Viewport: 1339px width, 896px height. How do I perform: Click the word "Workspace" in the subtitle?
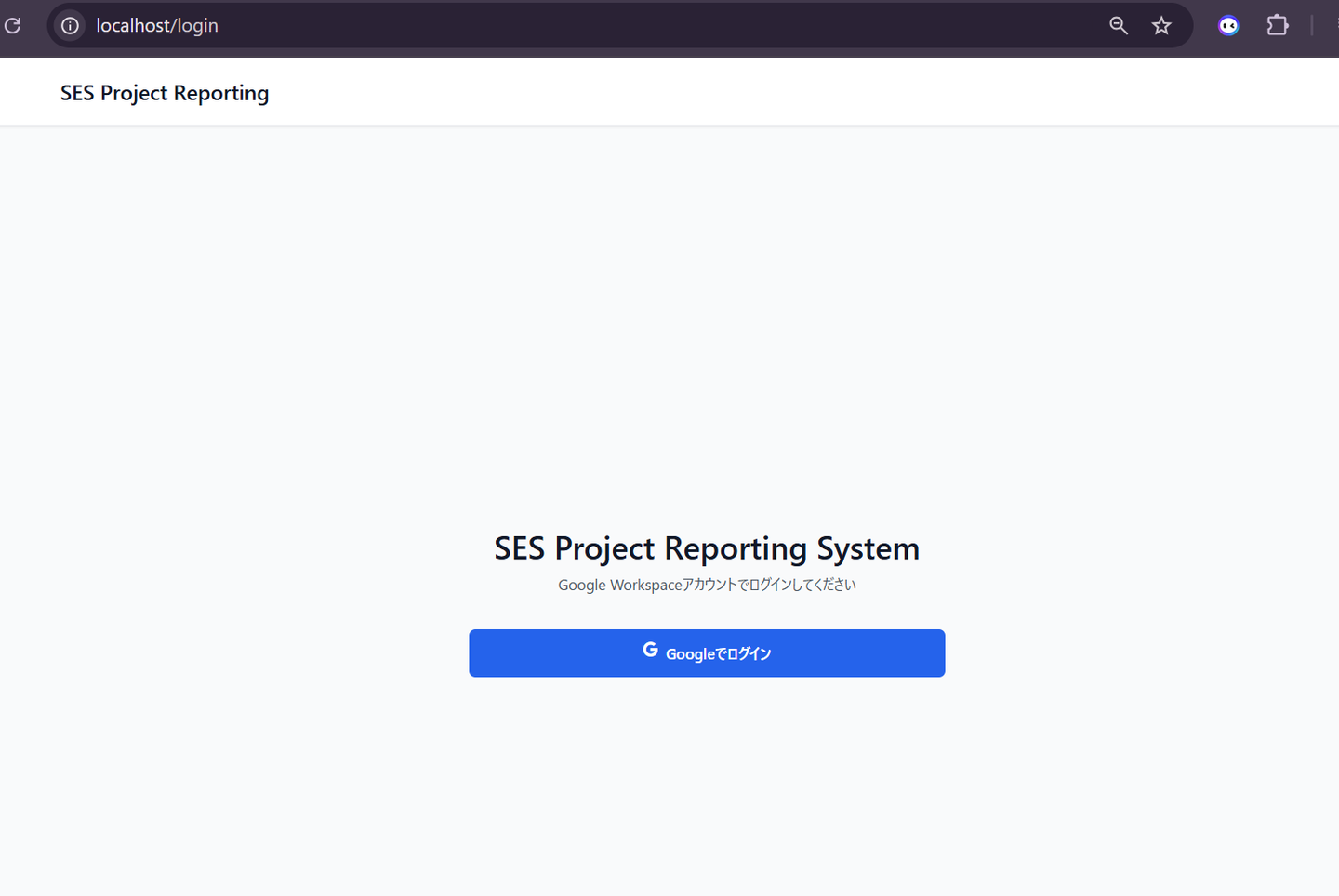point(646,585)
